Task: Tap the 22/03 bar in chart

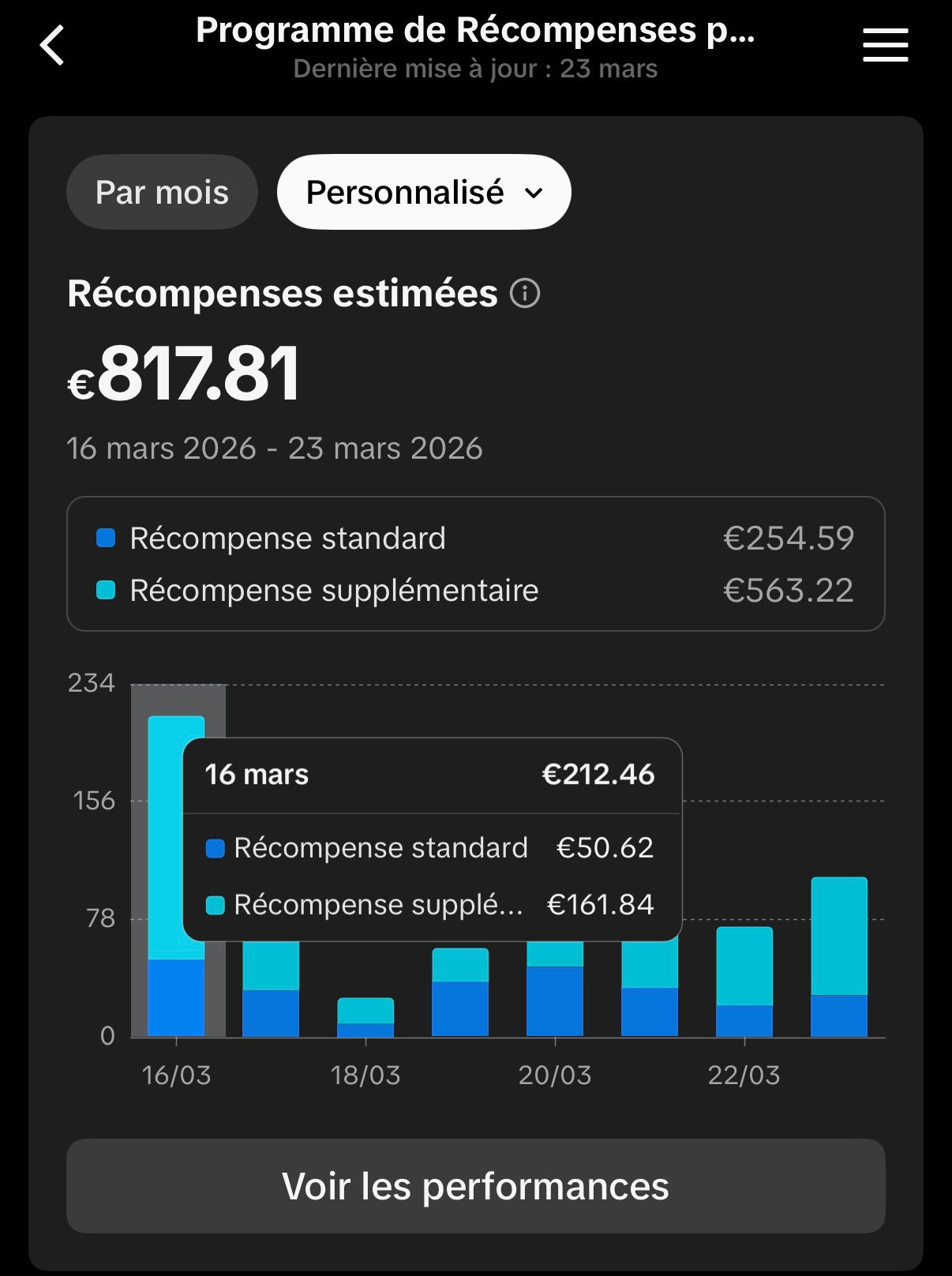Action: click(744, 981)
